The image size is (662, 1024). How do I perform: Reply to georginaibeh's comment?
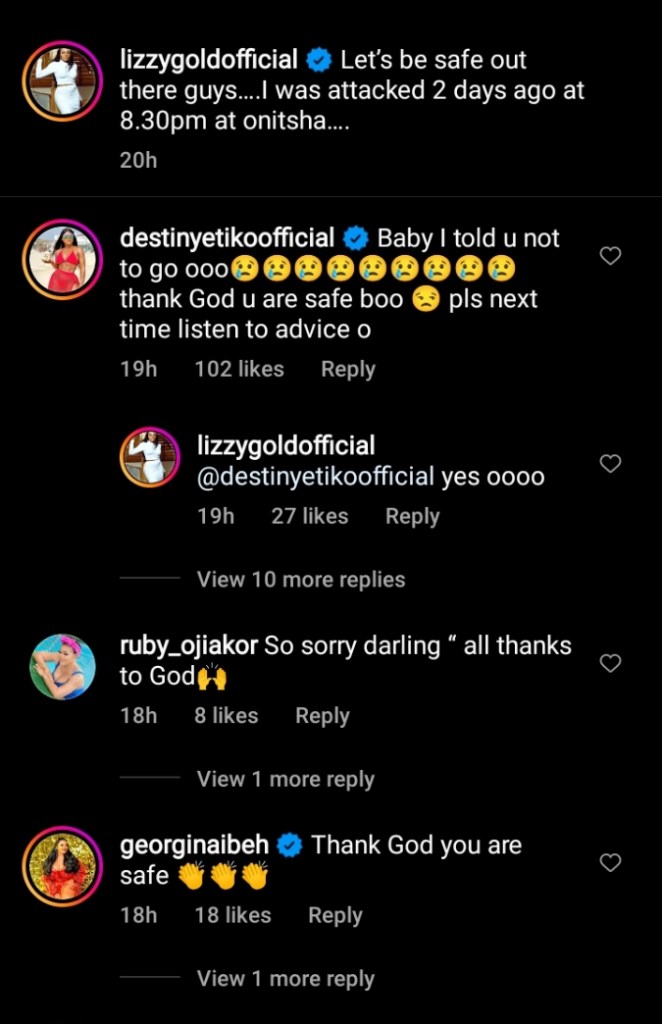335,915
